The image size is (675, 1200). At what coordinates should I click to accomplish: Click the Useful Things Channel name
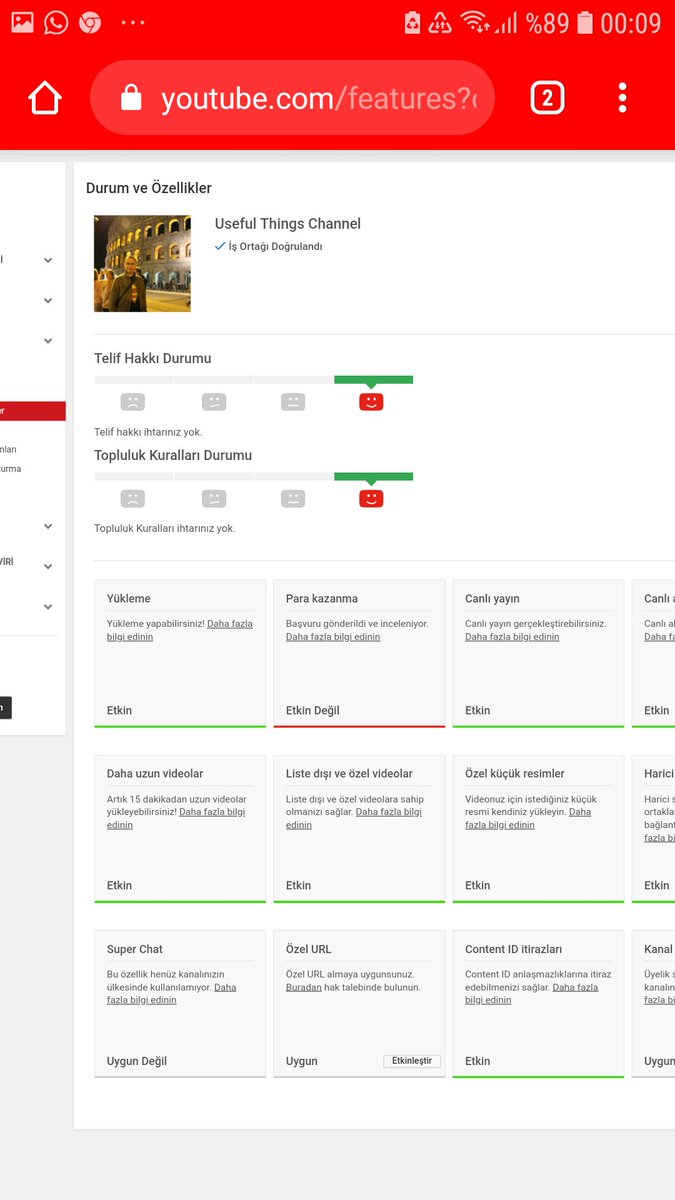288,224
